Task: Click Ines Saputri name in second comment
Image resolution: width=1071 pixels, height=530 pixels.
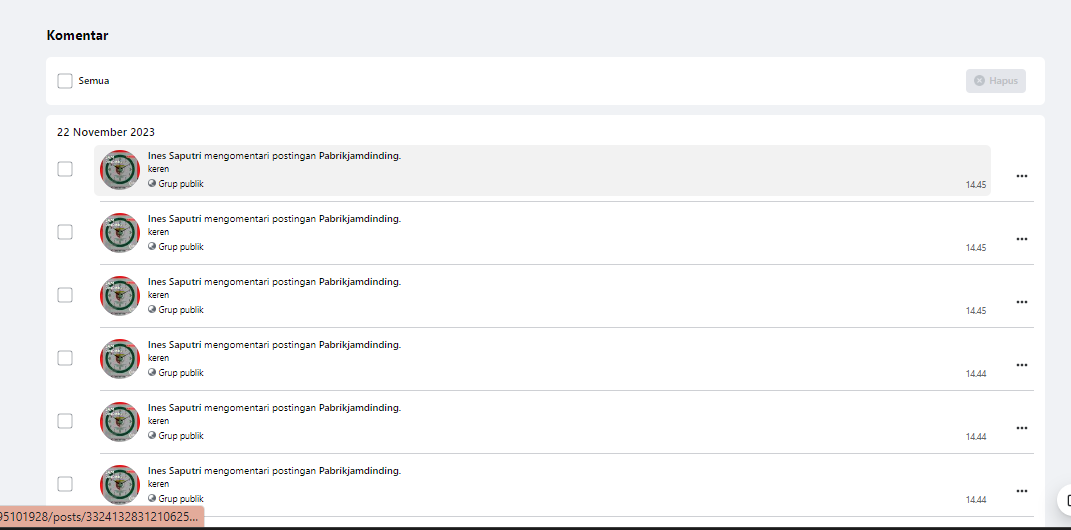Action: coord(175,219)
